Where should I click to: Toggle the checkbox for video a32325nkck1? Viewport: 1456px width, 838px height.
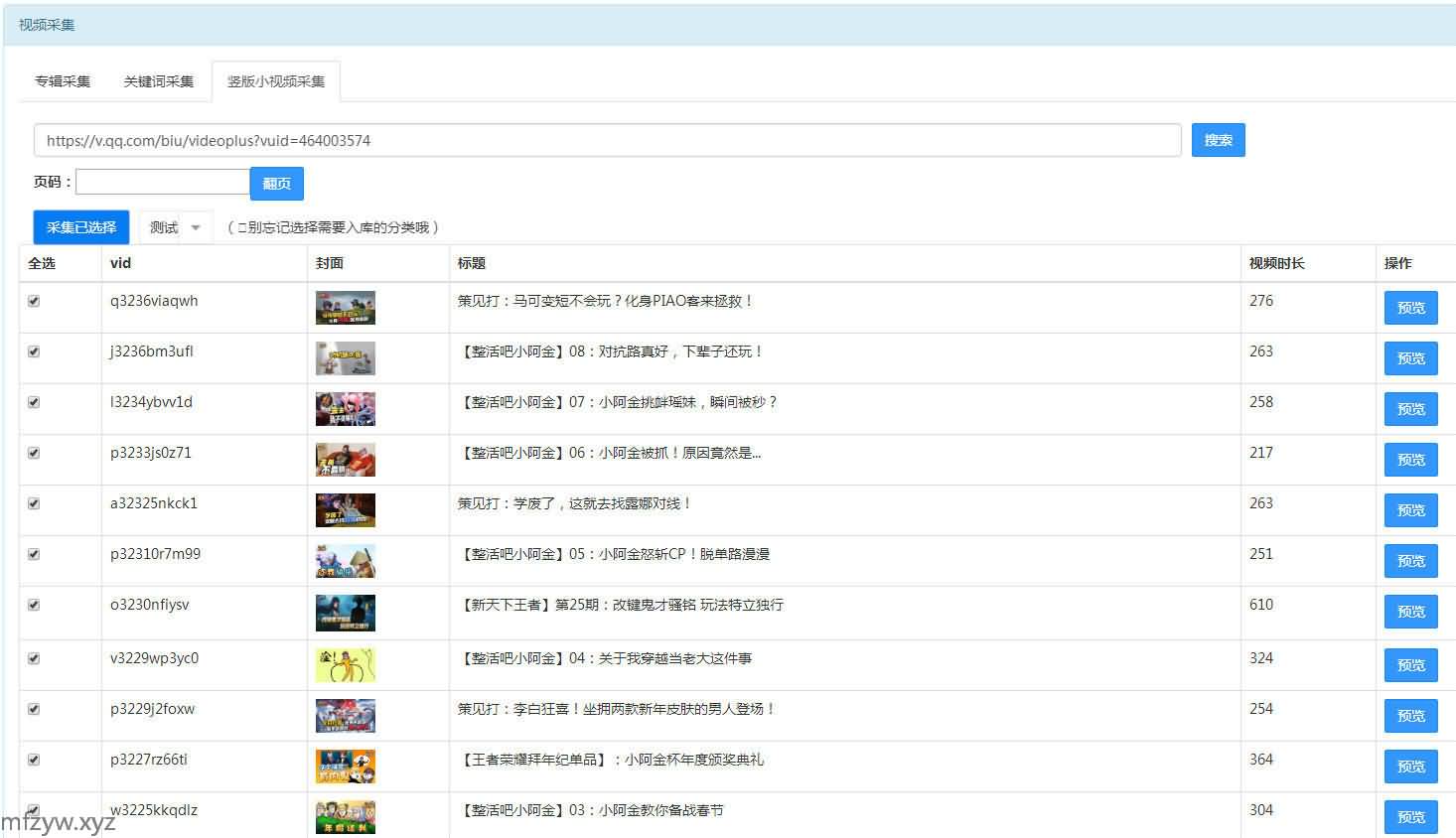(34, 503)
